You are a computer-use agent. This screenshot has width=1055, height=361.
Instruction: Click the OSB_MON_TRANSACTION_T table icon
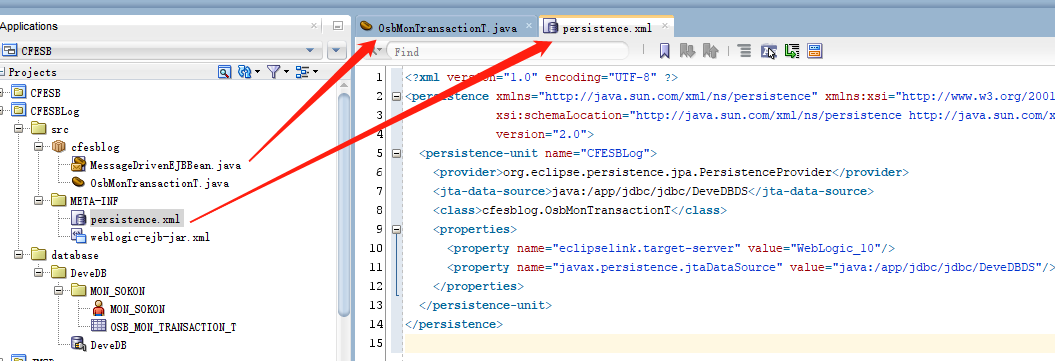click(98, 327)
